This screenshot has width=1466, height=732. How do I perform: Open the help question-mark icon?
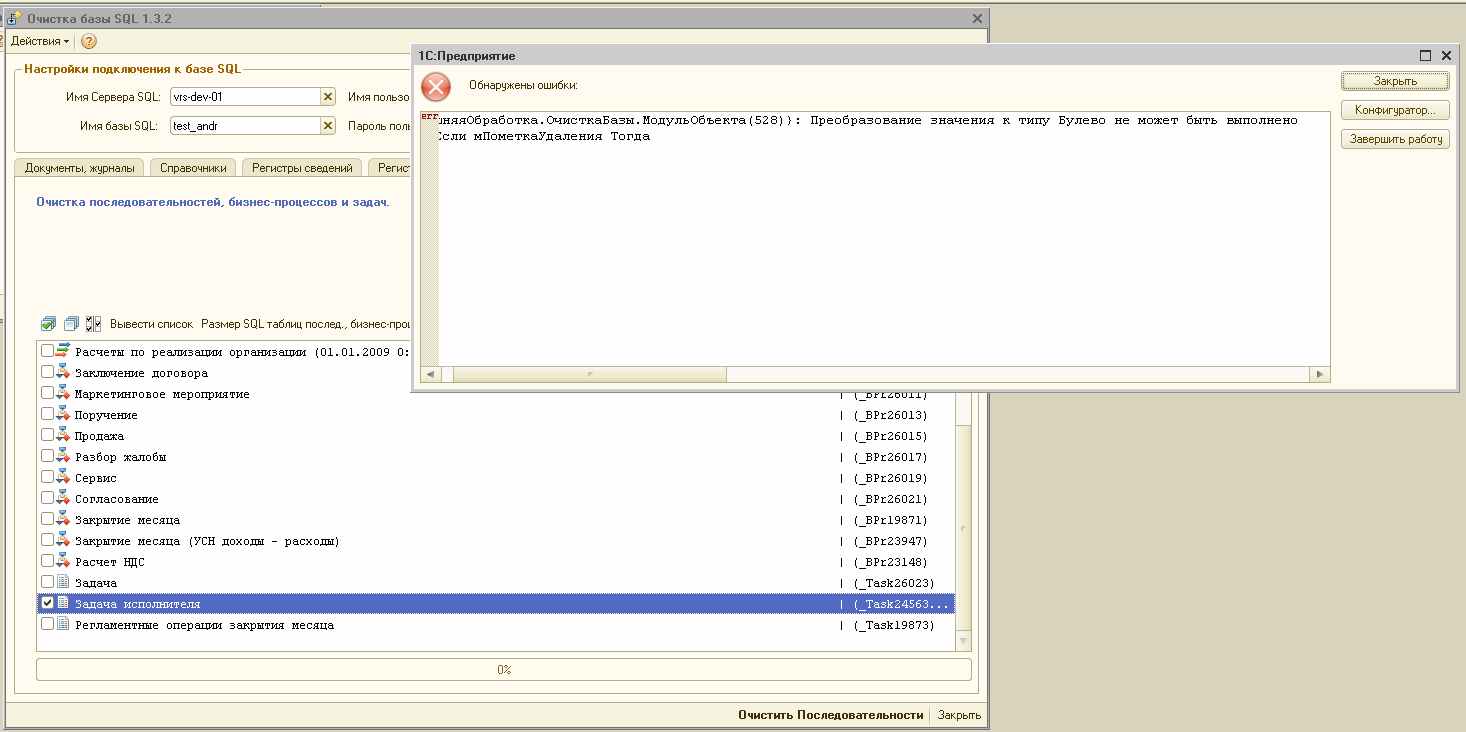coord(89,41)
